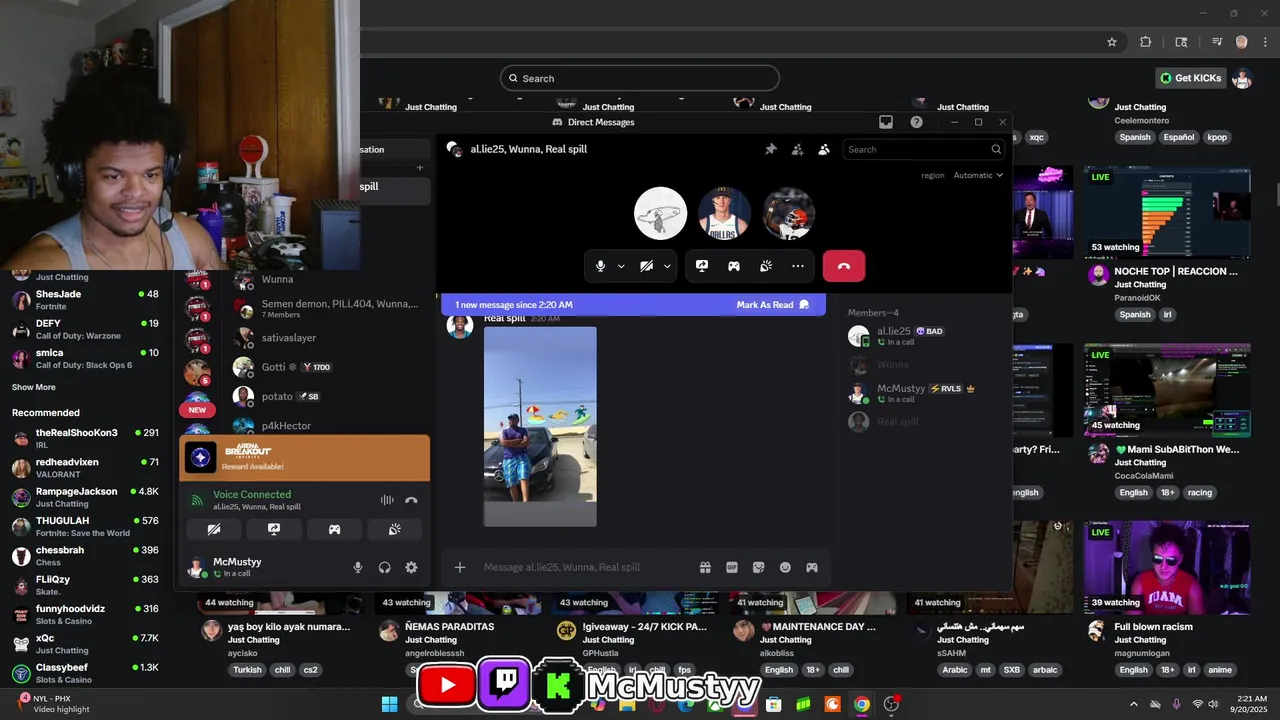Open the xQc recommended channel
The width and height of the screenshot is (1280, 720).
(85, 643)
